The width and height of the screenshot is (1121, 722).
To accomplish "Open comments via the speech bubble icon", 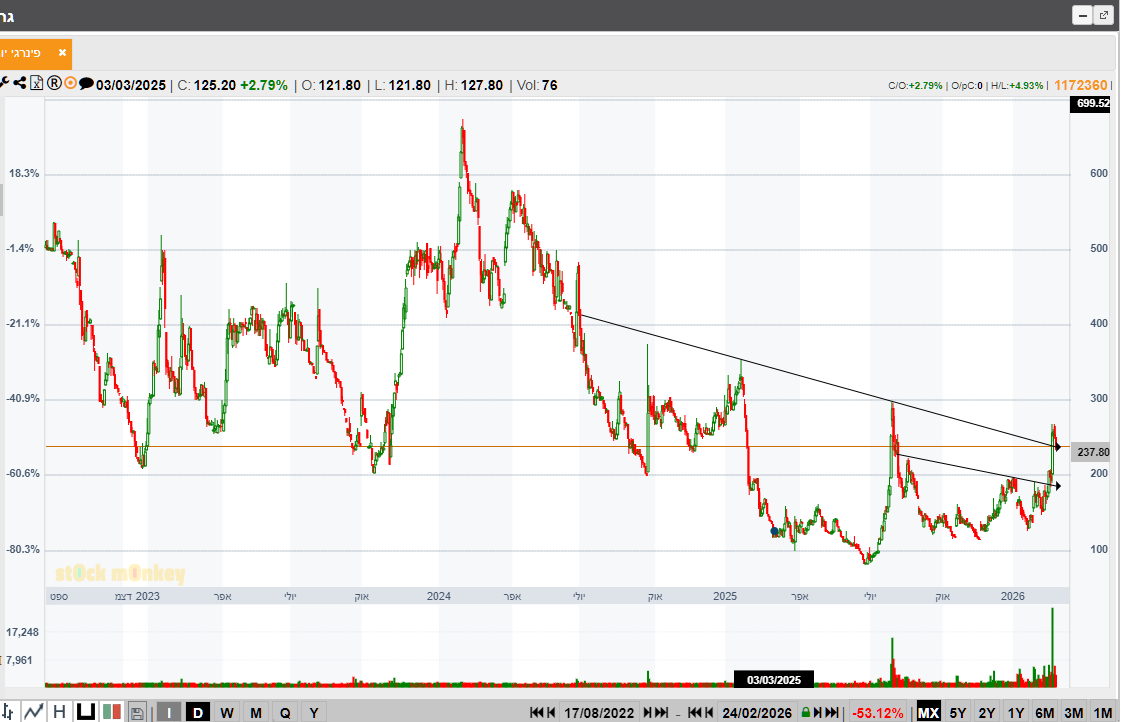I will [x=86, y=84].
